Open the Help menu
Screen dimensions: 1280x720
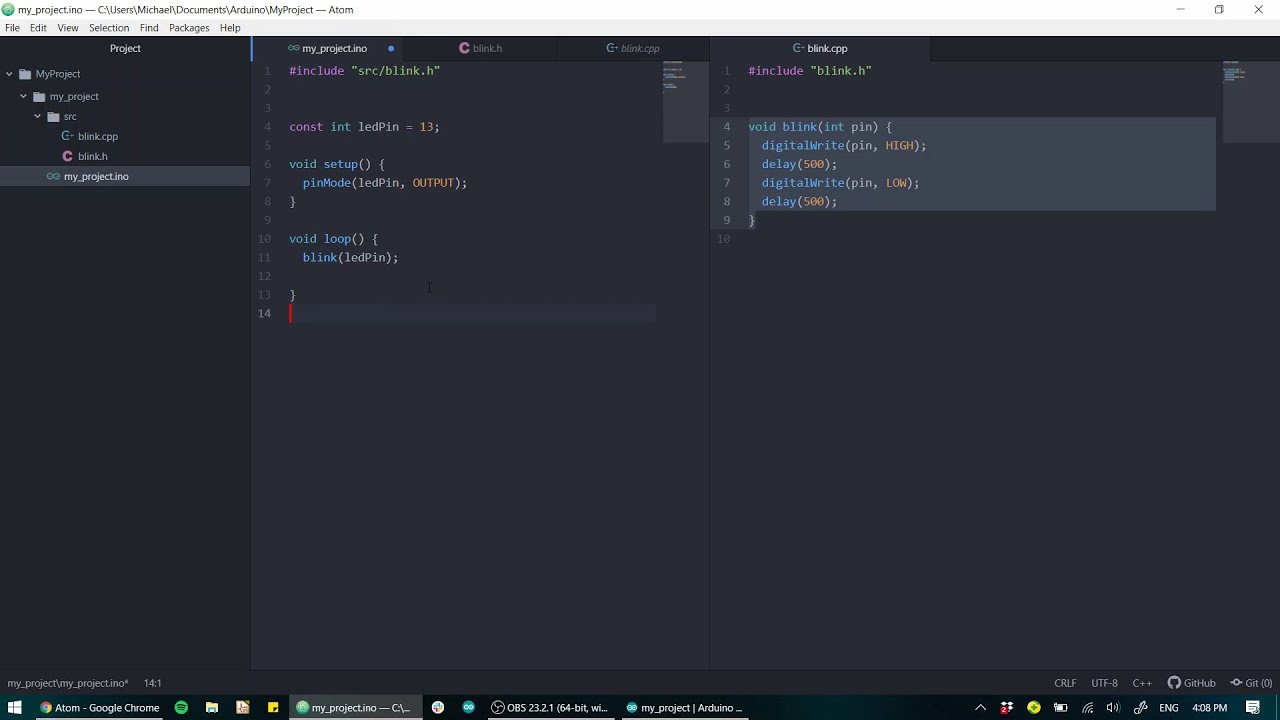pyautogui.click(x=230, y=28)
